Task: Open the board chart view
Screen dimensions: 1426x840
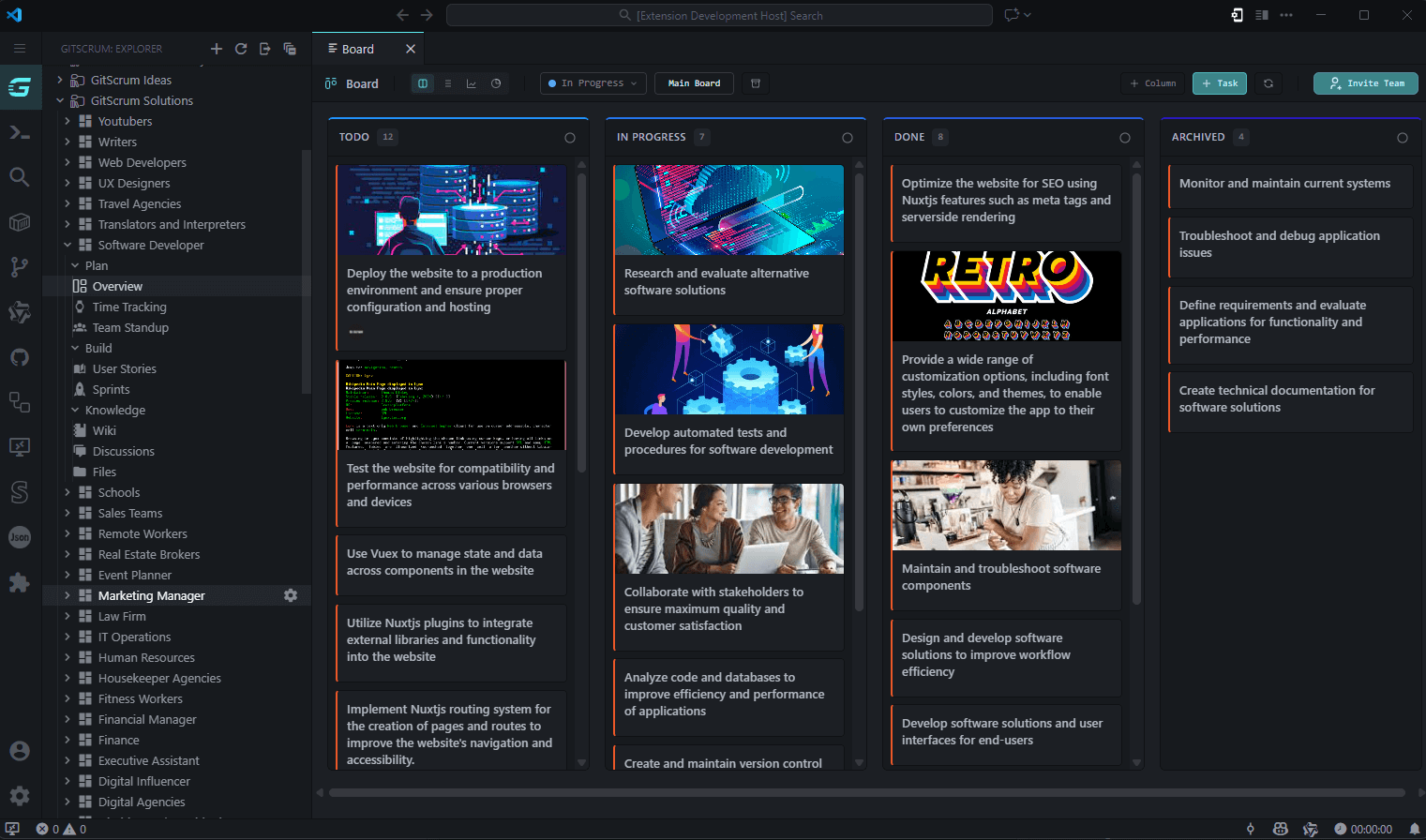Action: click(472, 82)
